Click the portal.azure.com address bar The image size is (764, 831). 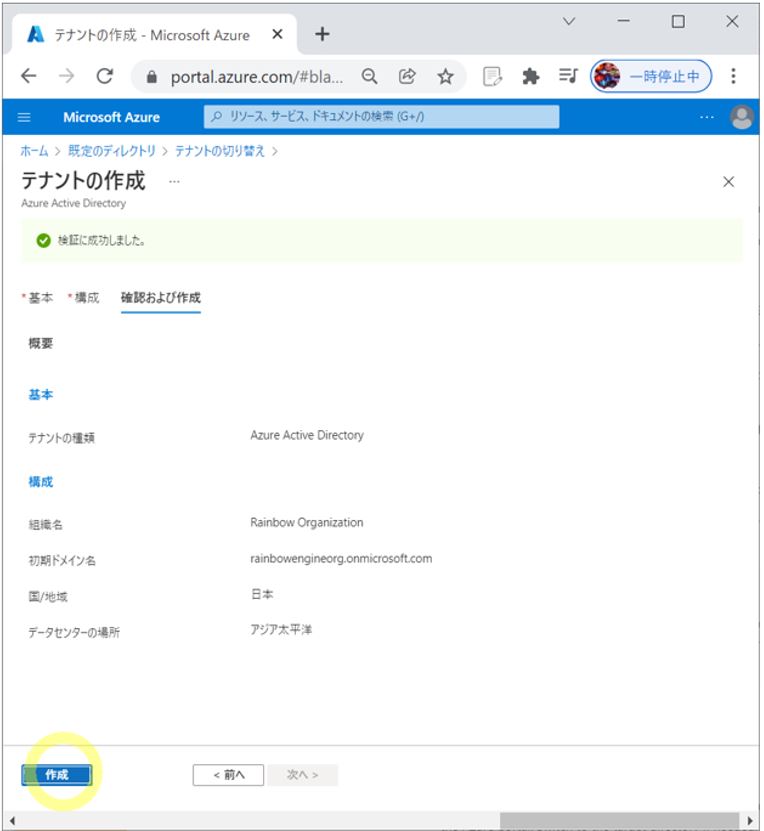coord(256,77)
